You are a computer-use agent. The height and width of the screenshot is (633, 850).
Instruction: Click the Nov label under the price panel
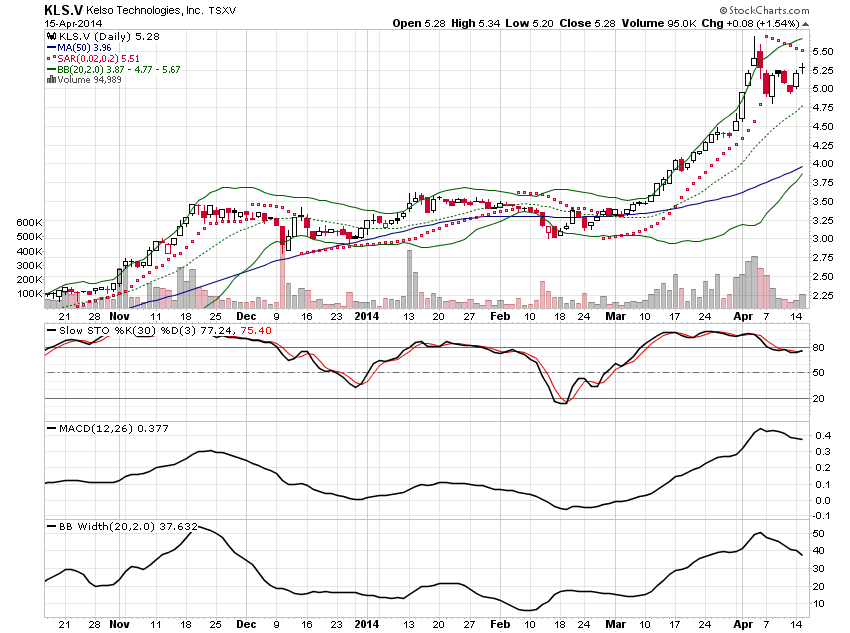(x=119, y=316)
